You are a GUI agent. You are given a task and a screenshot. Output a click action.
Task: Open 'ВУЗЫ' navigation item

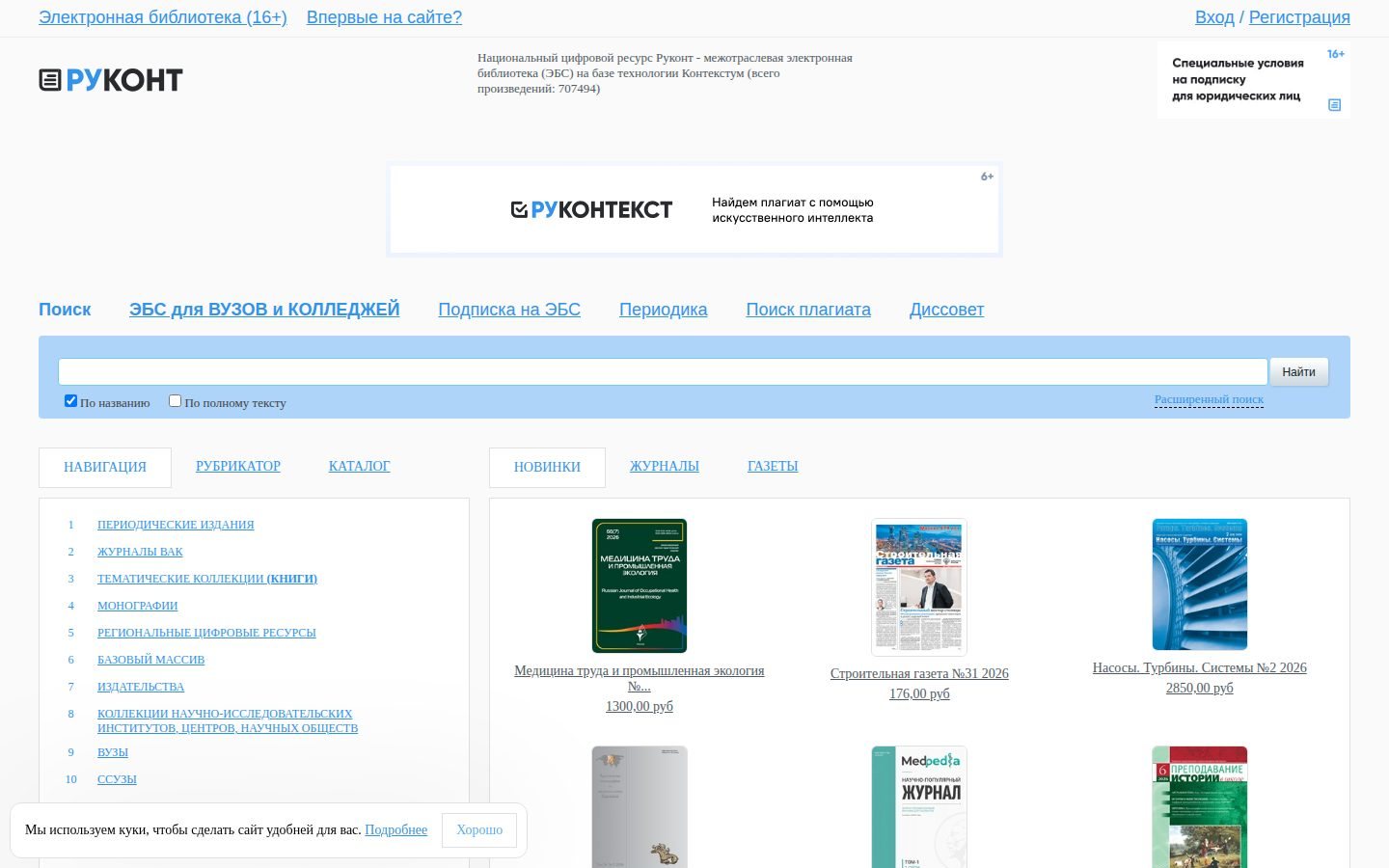pyautogui.click(x=113, y=752)
